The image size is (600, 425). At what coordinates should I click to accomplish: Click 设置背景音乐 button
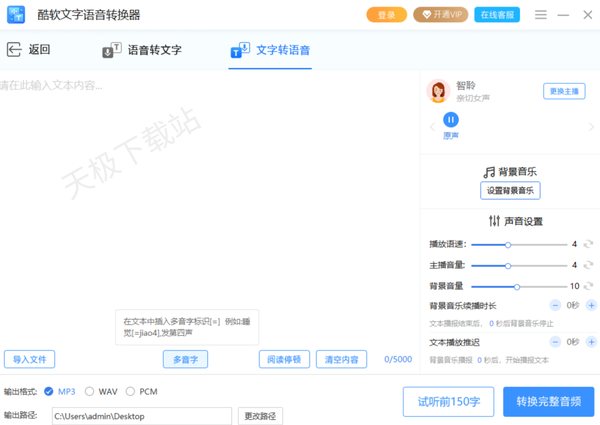[x=510, y=190]
